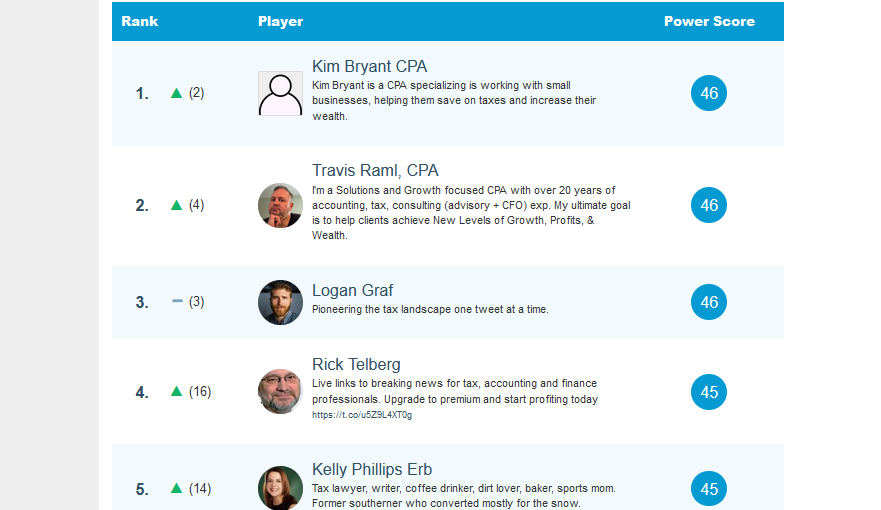Click the green up arrow beside rank 4

point(177,392)
